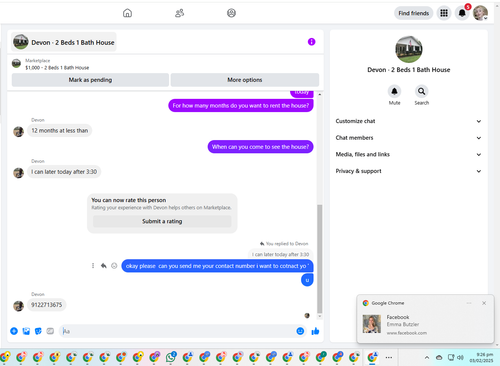Open notifications bell with red badge
Image resolution: width=500 pixels, height=366 pixels.
point(462,13)
